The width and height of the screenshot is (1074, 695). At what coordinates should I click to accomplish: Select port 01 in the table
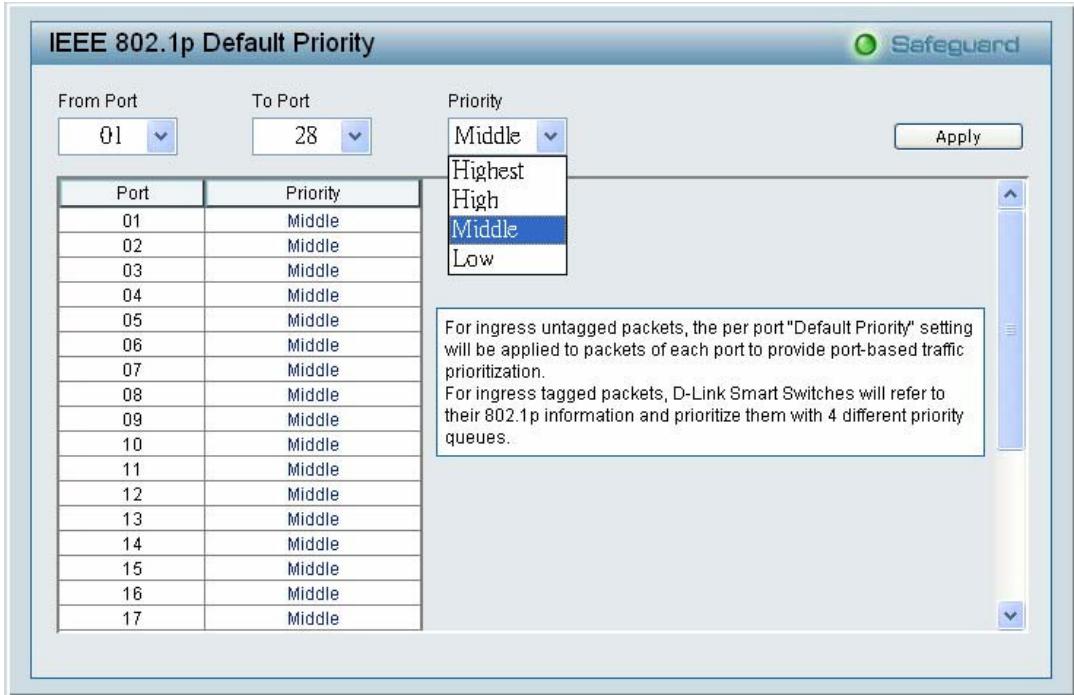pyautogui.click(x=132, y=220)
